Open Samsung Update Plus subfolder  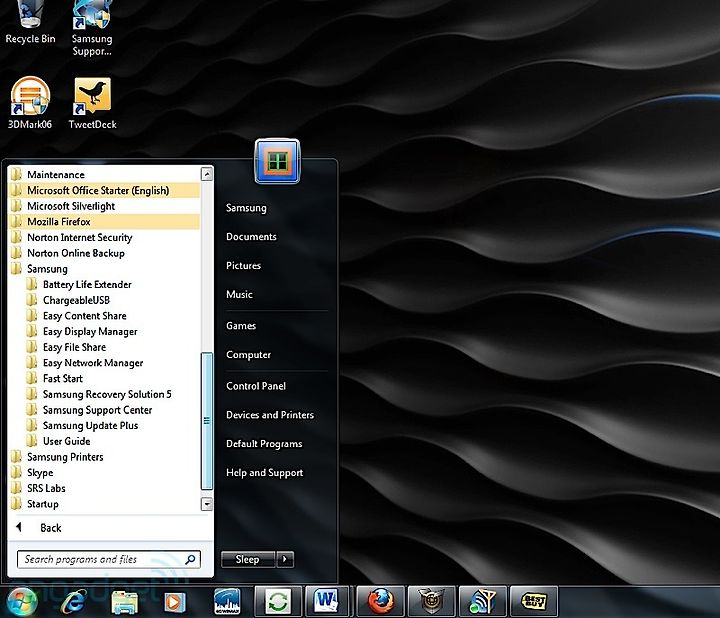tap(104, 425)
